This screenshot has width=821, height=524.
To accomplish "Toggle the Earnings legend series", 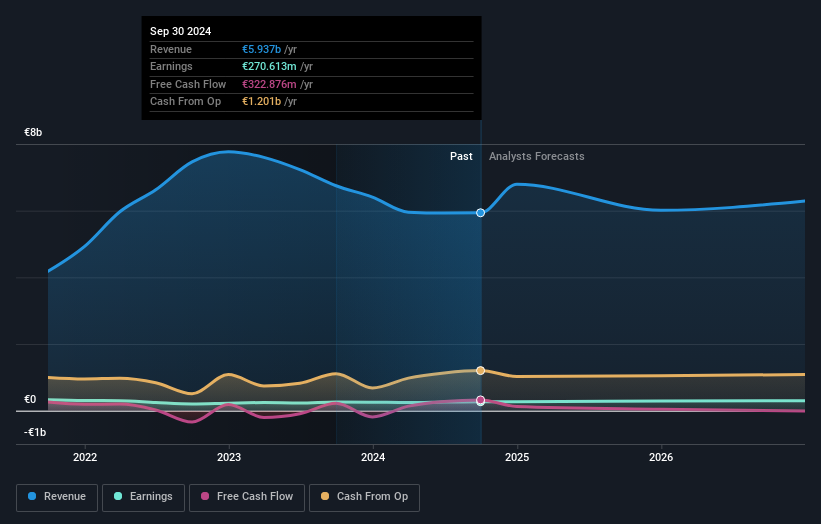I will point(143,497).
